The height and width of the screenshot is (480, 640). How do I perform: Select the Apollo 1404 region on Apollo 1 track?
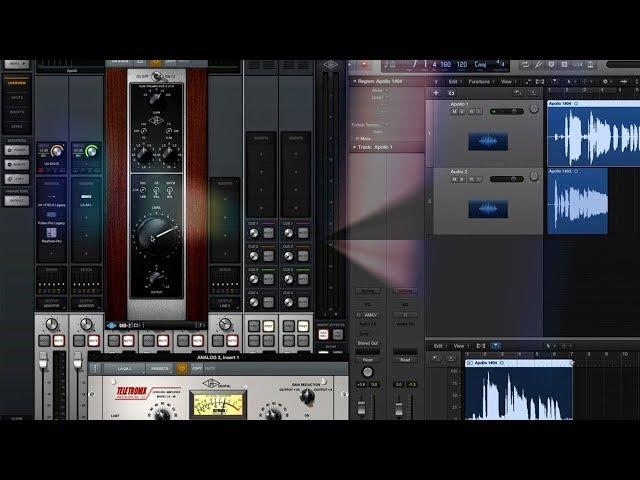click(593, 133)
